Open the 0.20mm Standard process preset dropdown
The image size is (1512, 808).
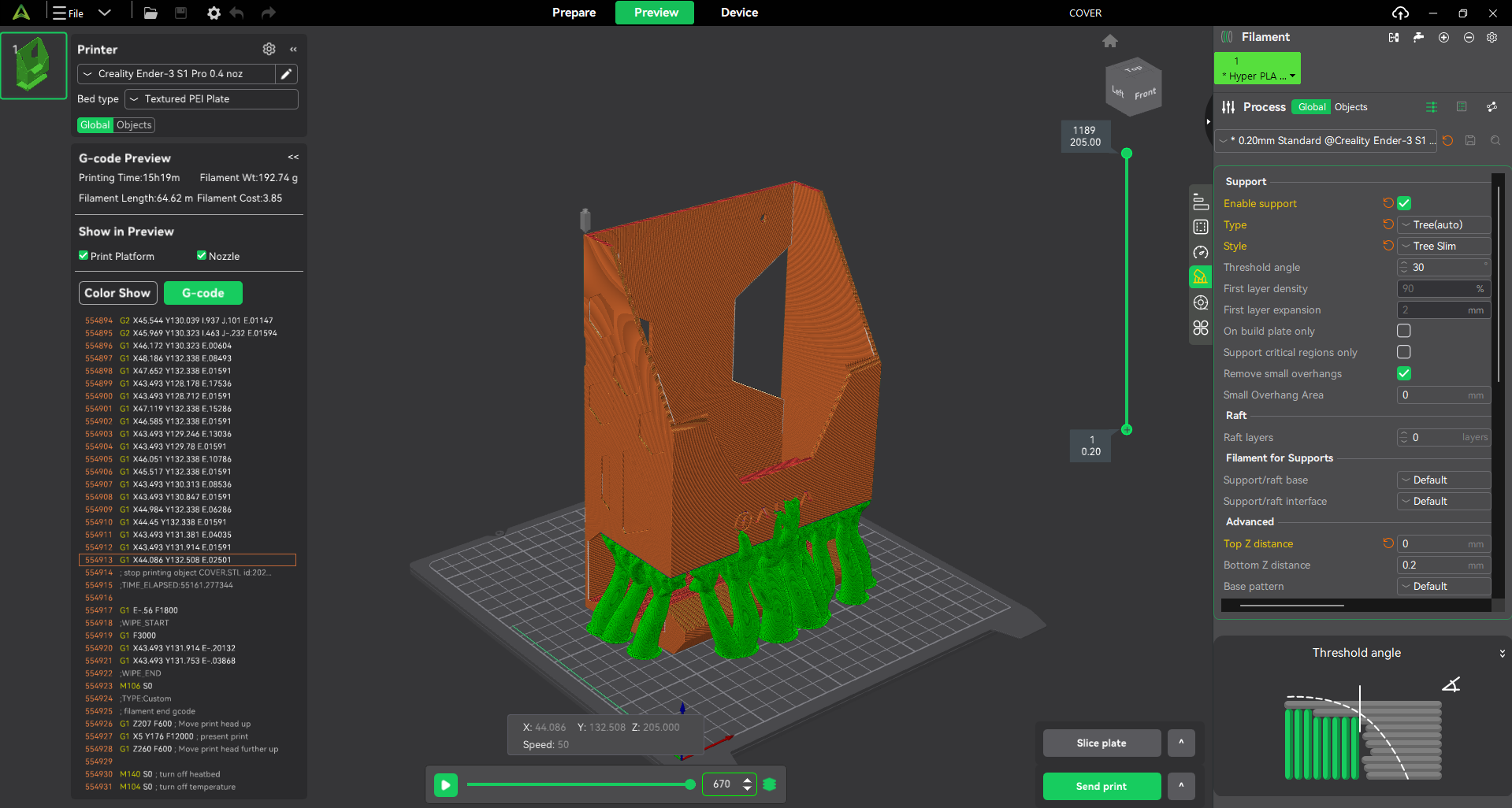1326,141
